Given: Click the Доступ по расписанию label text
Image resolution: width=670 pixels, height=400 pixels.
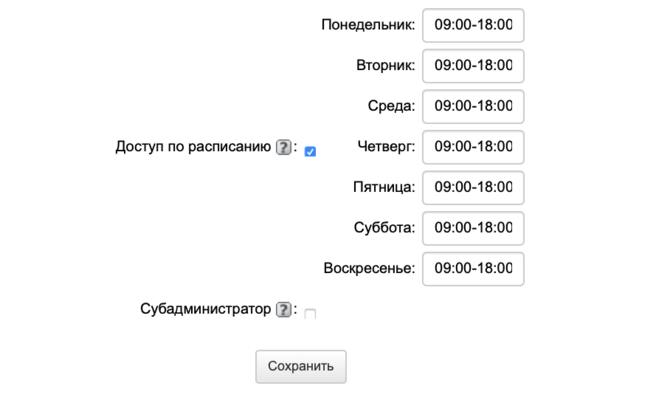Looking at the screenshot, I should [193, 147].
